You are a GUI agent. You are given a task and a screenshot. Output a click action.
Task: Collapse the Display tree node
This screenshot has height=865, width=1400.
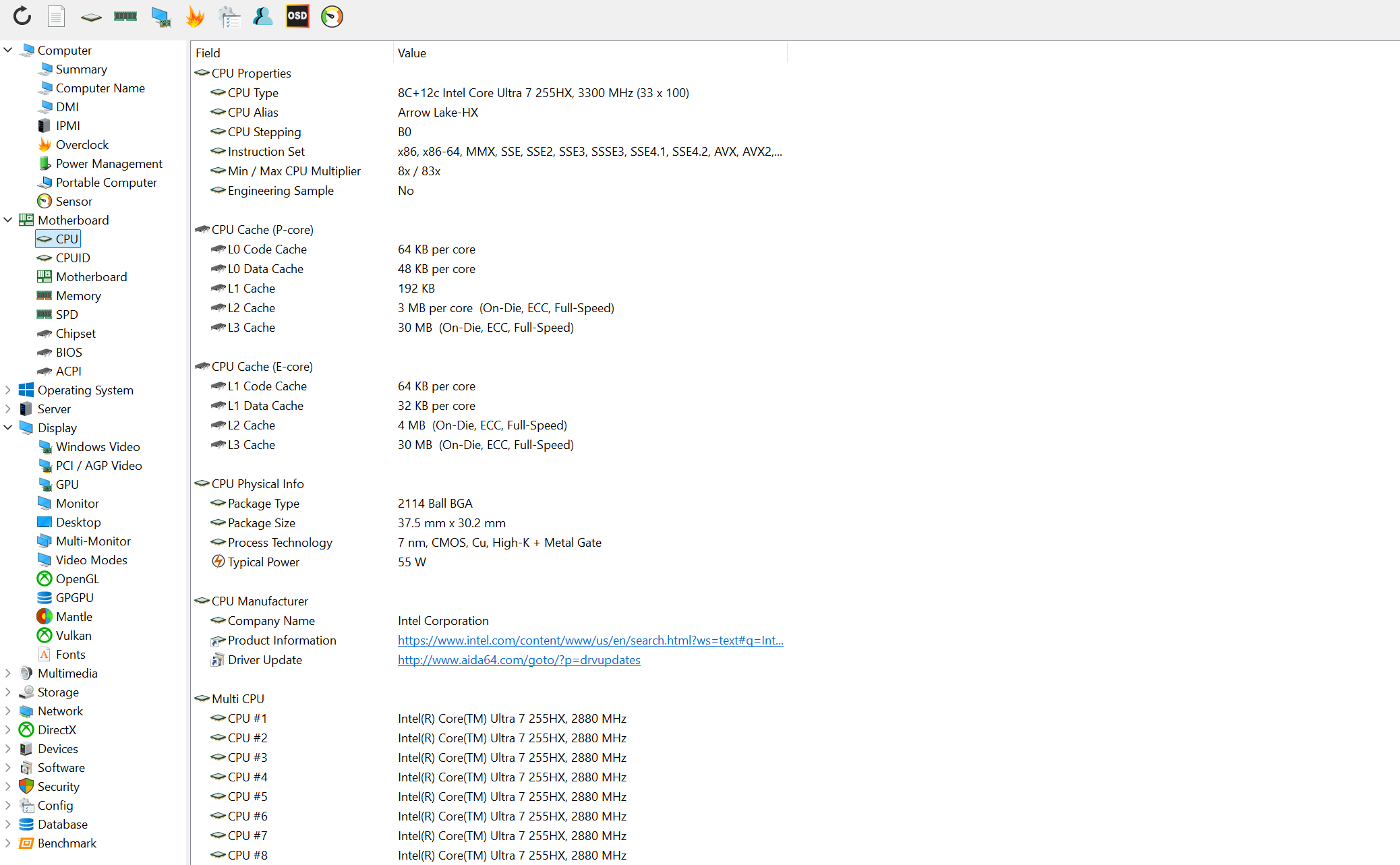(8, 427)
